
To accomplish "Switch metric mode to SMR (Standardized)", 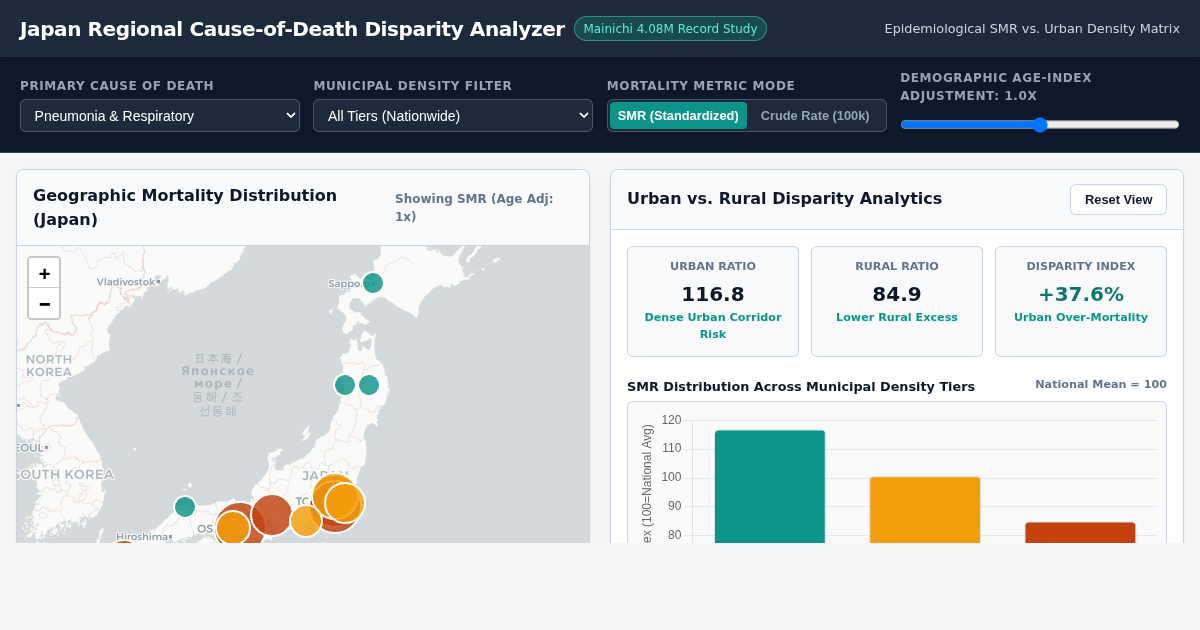I will (x=678, y=115).
